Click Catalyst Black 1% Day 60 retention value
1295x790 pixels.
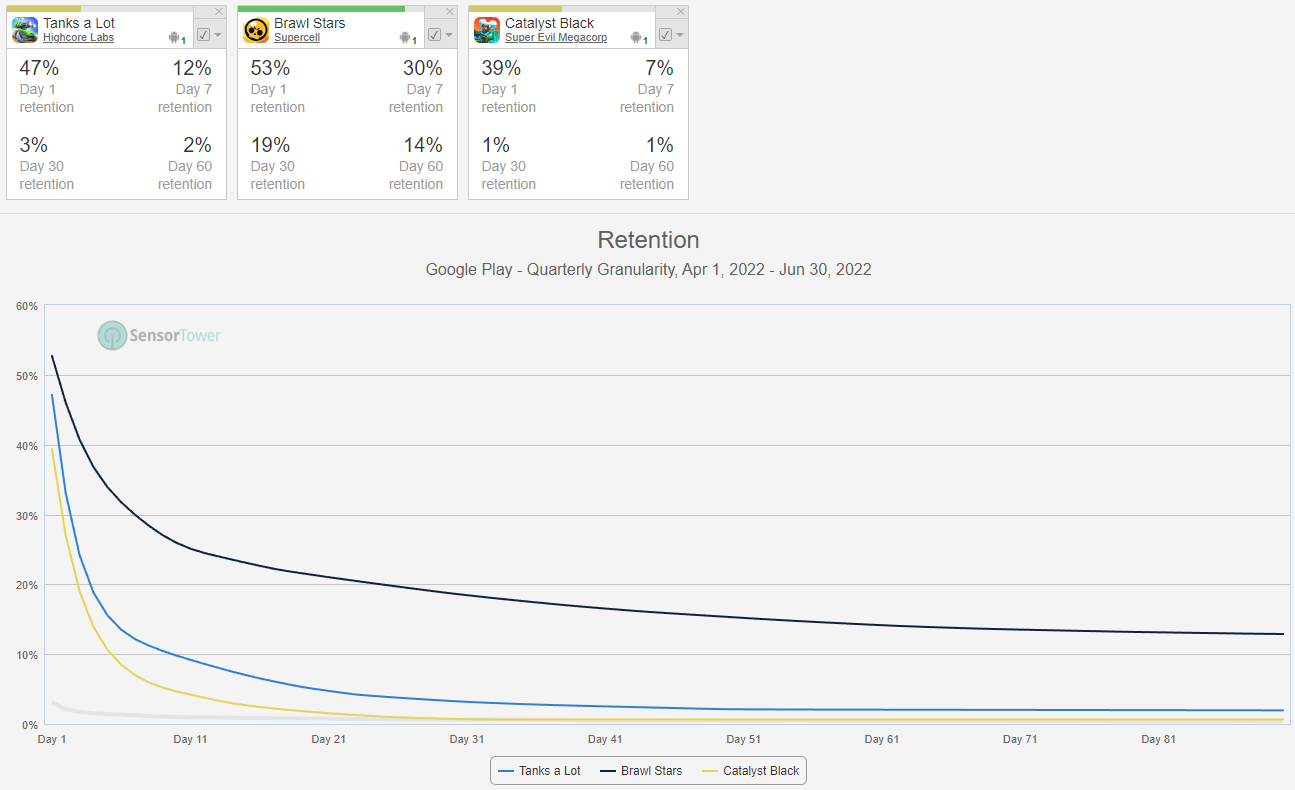(659, 145)
